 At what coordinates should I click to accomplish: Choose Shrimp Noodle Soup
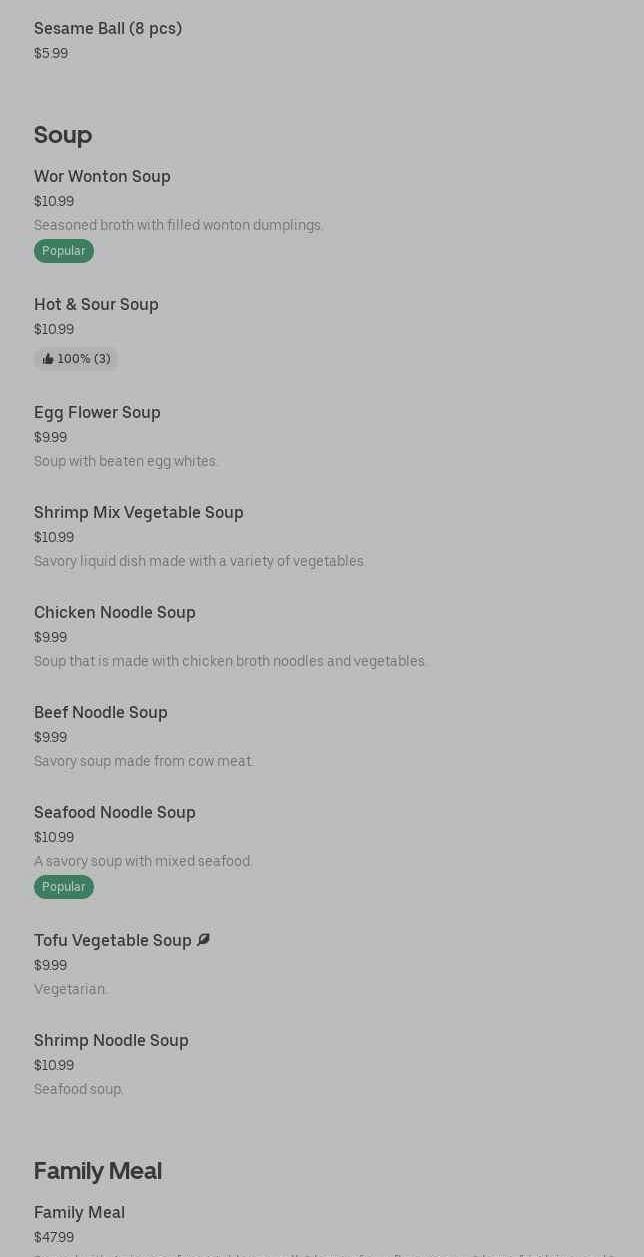pyautogui.click(x=111, y=1041)
